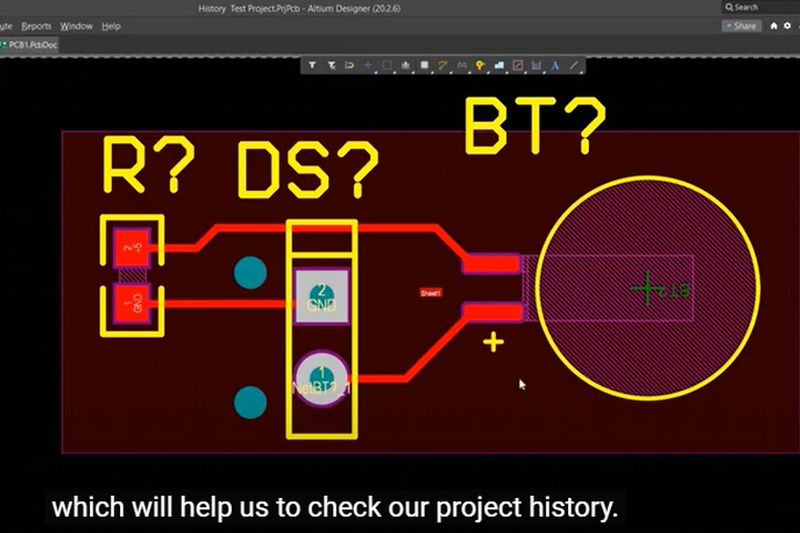Select the Place String text tool
The width and height of the screenshot is (800, 533).
click(555, 65)
